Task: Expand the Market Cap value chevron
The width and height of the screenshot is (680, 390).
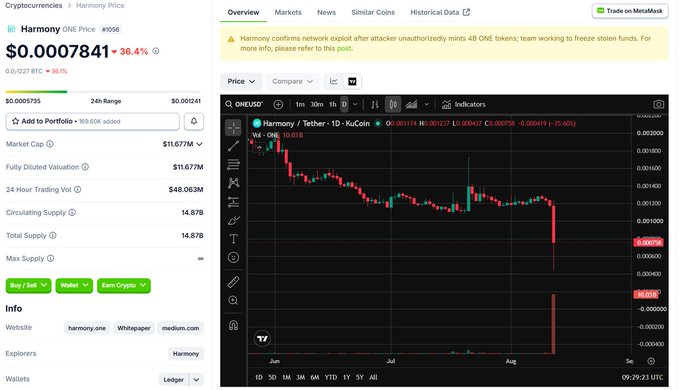Action: pyautogui.click(x=199, y=144)
